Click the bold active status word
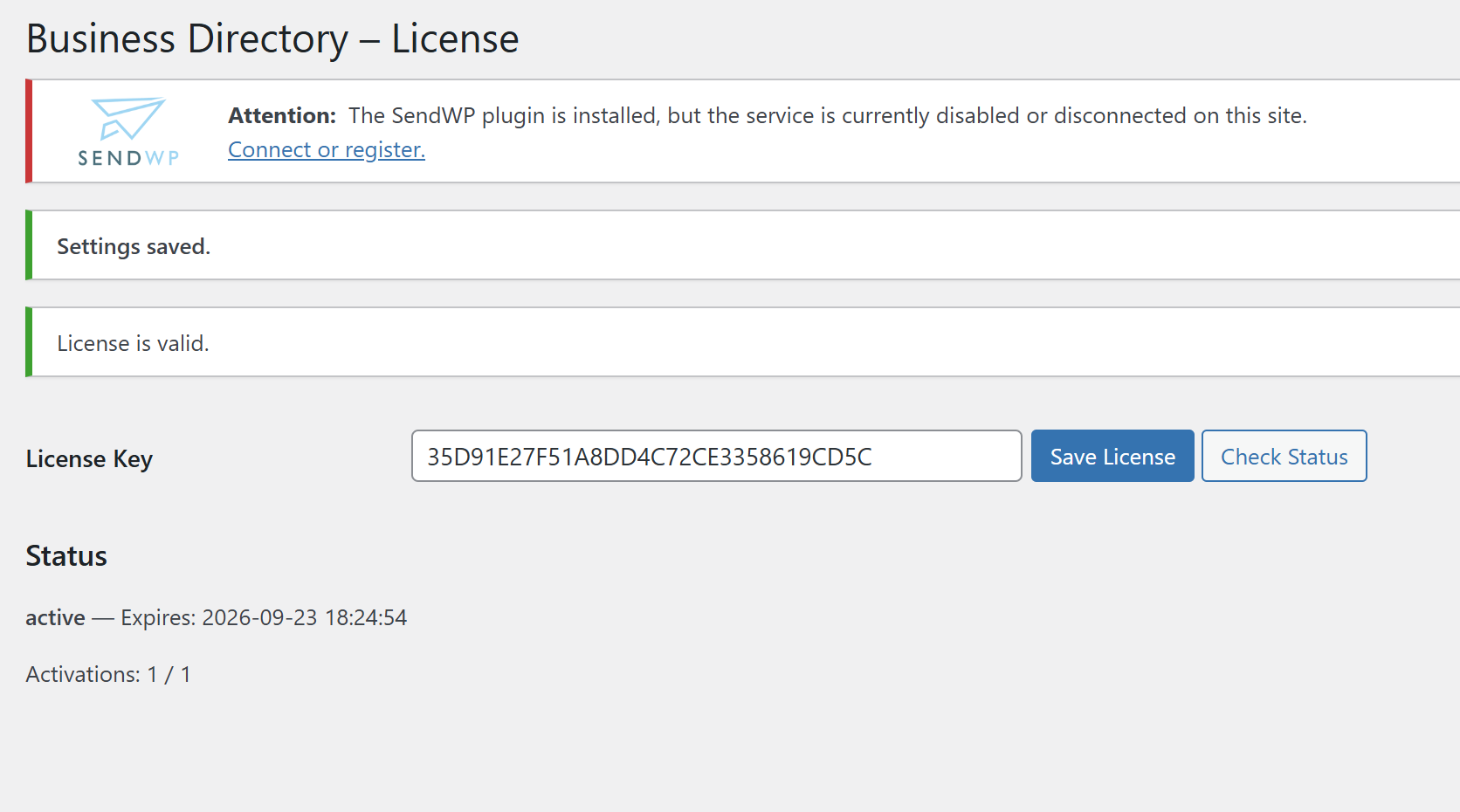The image size is (1460, 812). click(55, 618)
